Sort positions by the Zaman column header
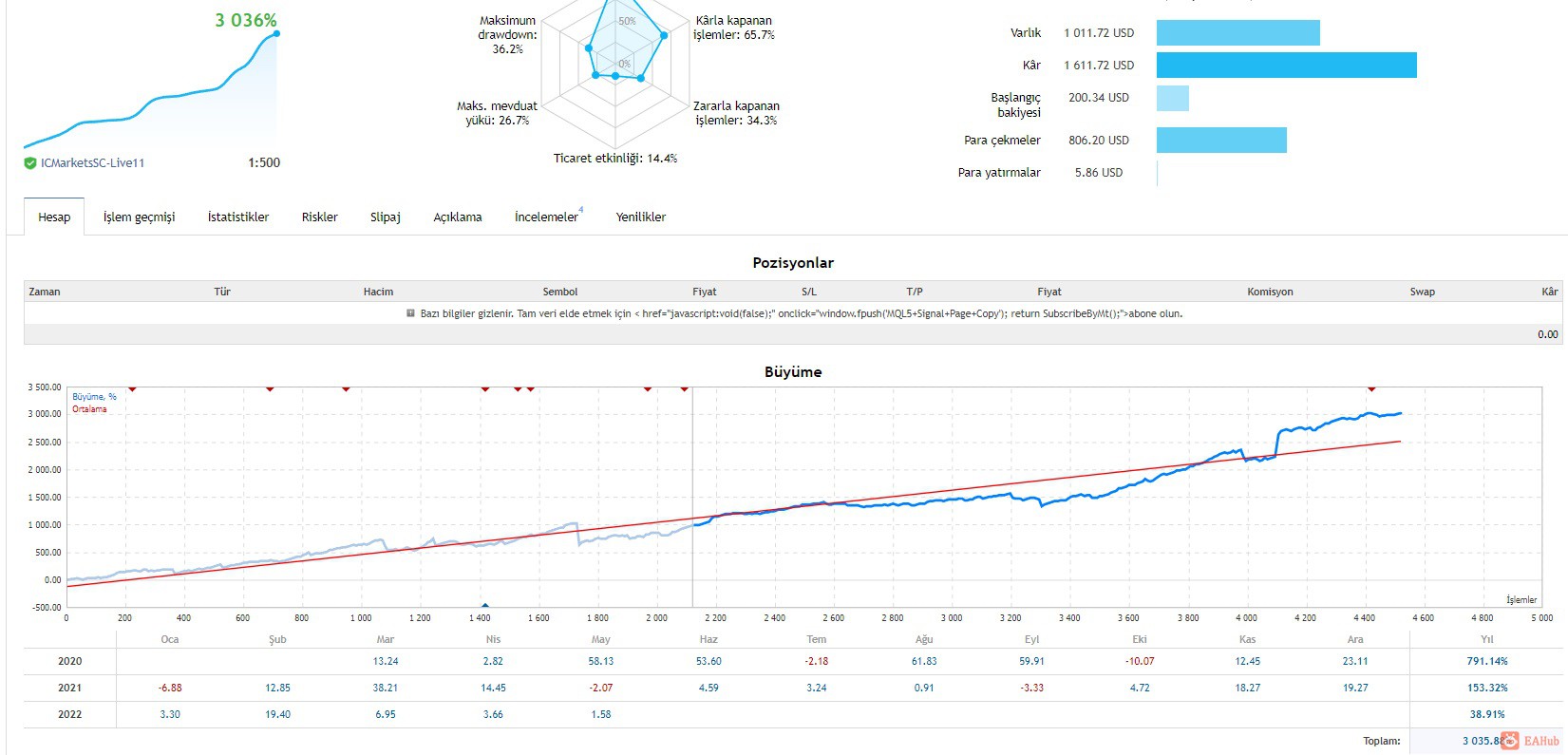 45,292
